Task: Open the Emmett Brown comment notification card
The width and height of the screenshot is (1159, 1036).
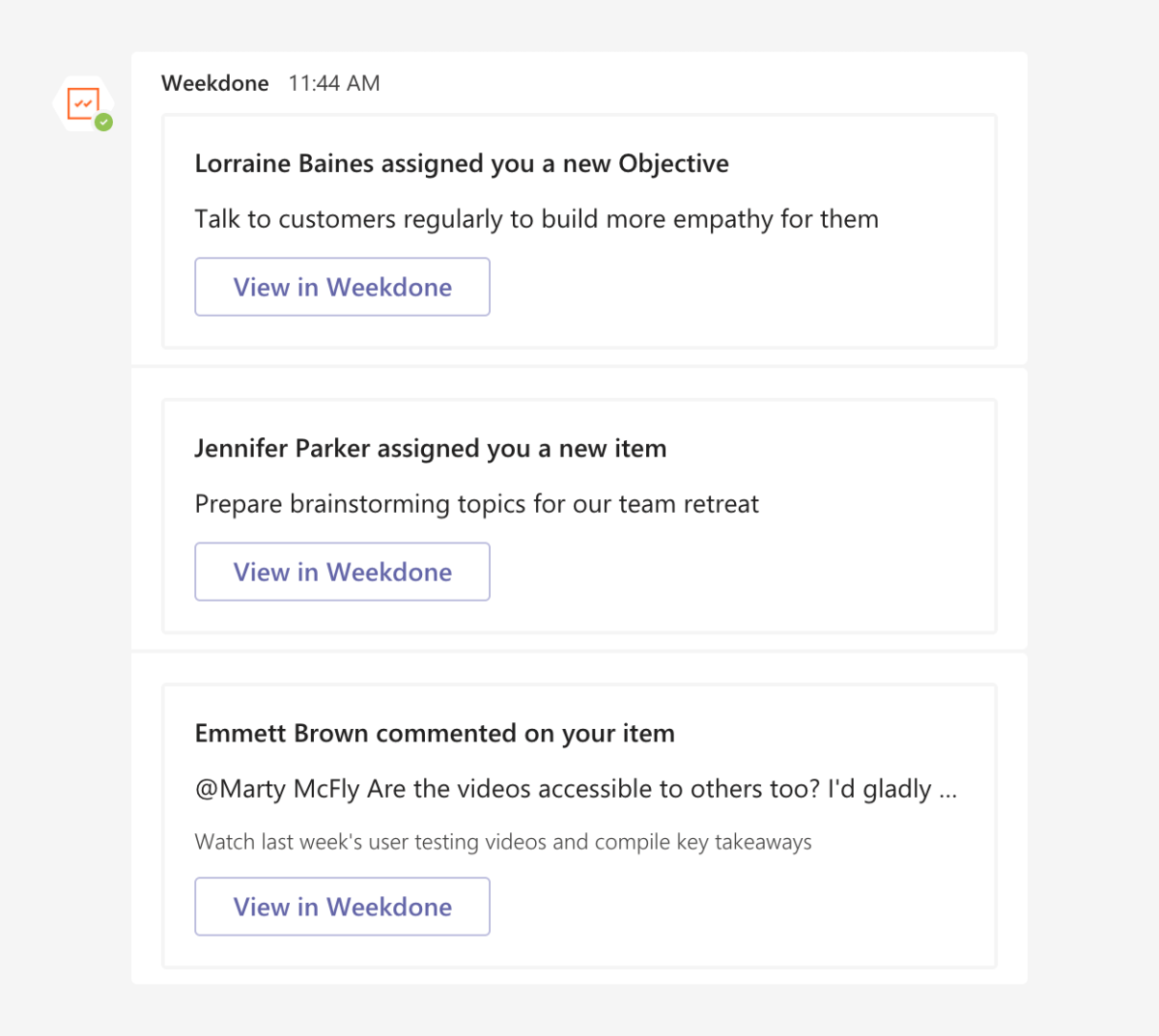Action: click(x=579, y=824)
